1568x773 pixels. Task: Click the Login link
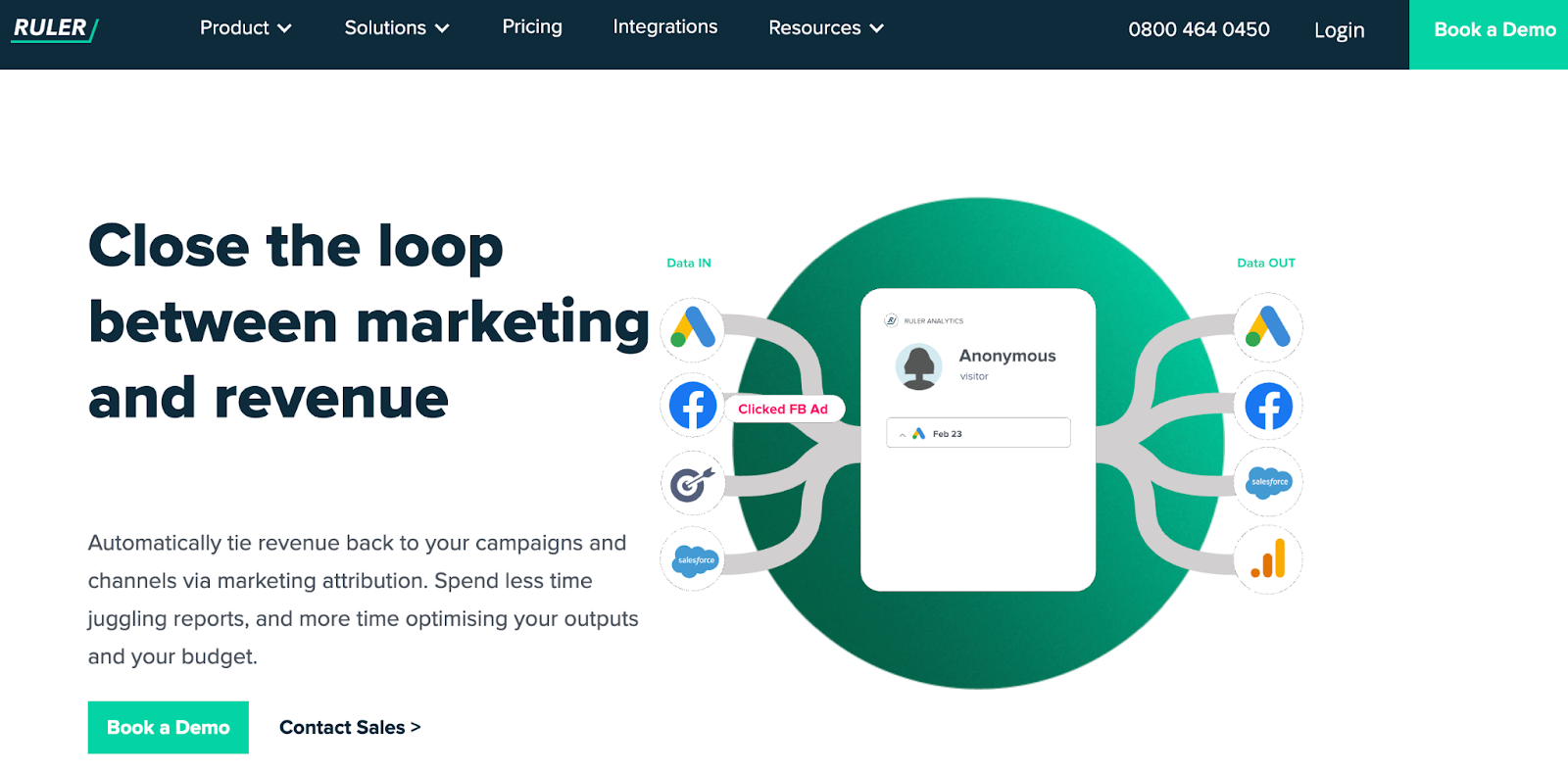[1340, 30]
